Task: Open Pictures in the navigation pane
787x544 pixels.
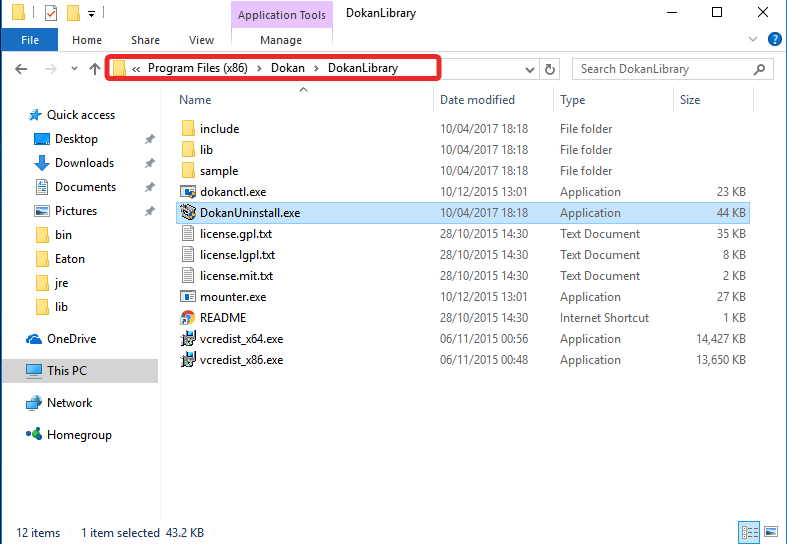Action: coord(76,211)
